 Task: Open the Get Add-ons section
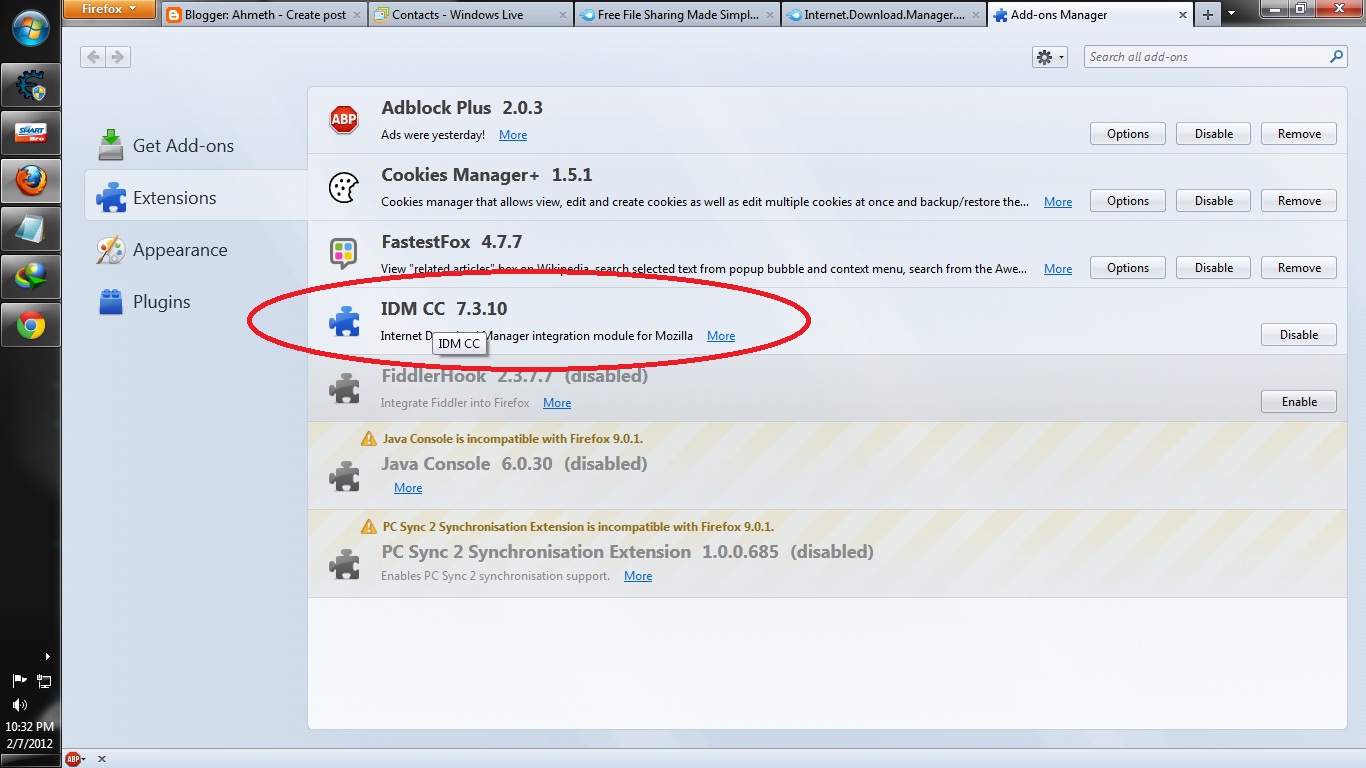point(167,146)
